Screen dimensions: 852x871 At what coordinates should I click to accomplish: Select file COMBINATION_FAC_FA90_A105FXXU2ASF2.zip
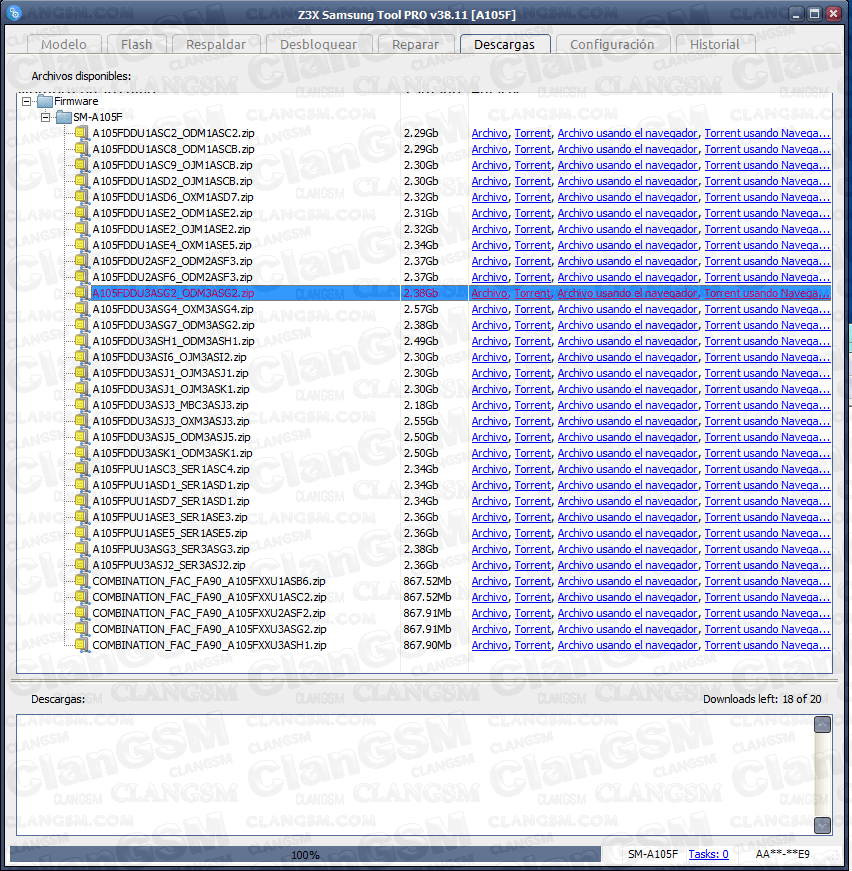[209, 613]
